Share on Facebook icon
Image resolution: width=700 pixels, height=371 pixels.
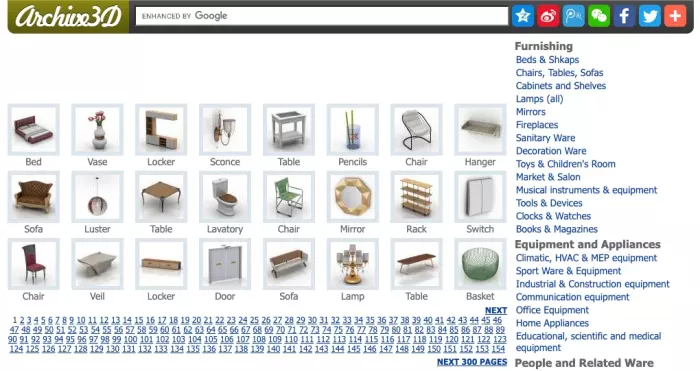click(x=625, y=16)
